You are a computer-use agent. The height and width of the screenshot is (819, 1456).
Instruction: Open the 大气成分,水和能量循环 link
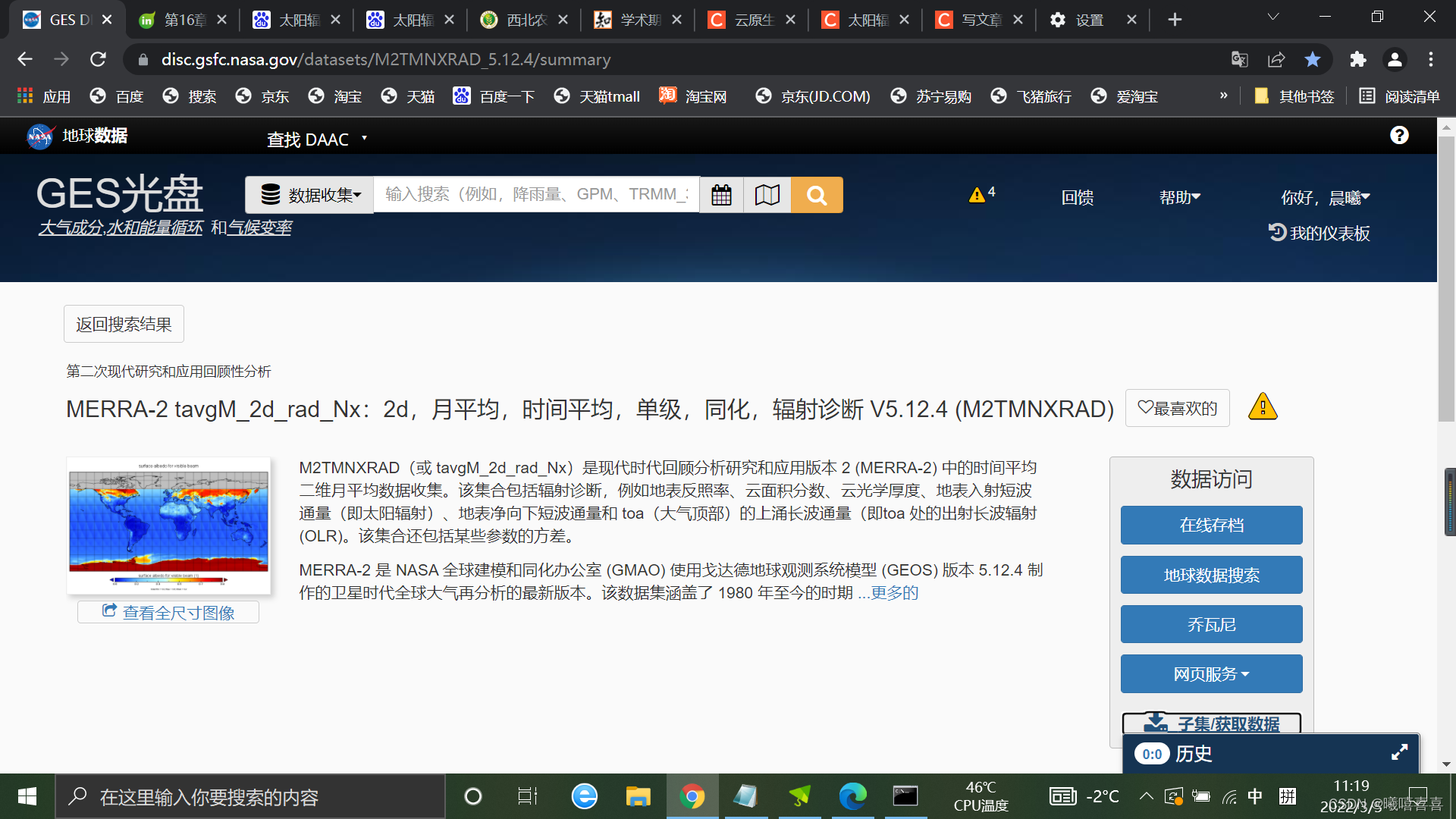point(121,227)
